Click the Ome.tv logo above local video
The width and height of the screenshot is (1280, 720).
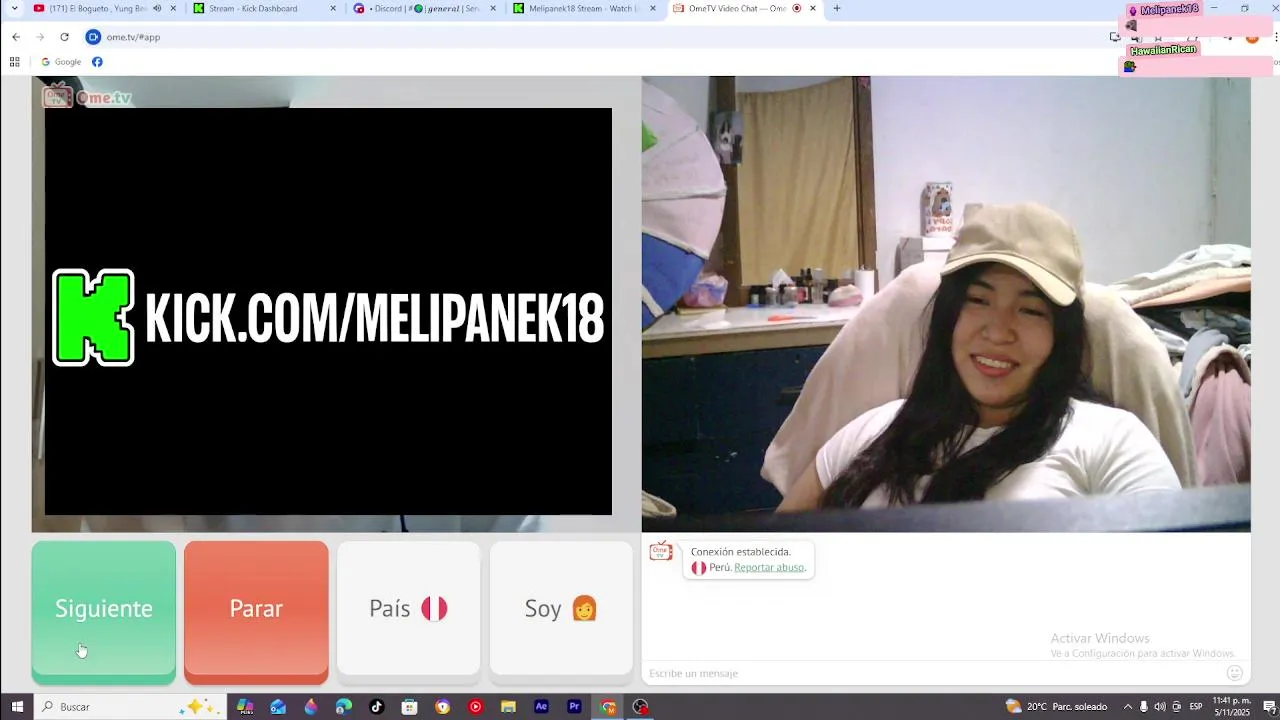[87, 97]
